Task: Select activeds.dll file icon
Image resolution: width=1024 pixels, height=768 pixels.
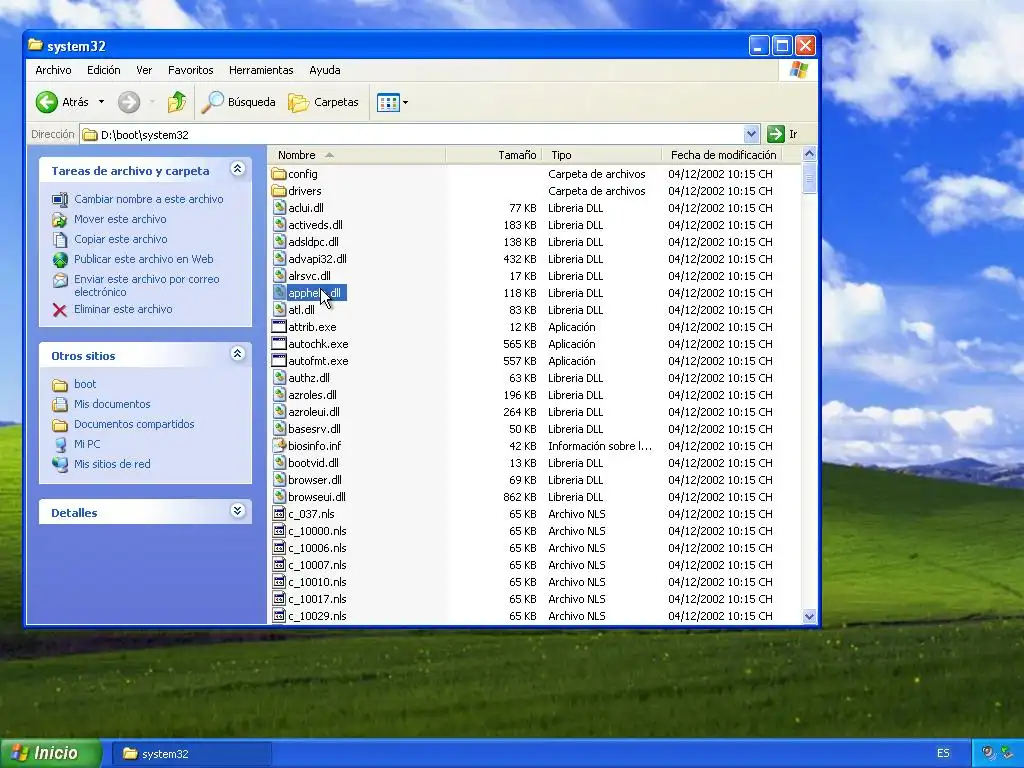Action: [x=279, y=225]
